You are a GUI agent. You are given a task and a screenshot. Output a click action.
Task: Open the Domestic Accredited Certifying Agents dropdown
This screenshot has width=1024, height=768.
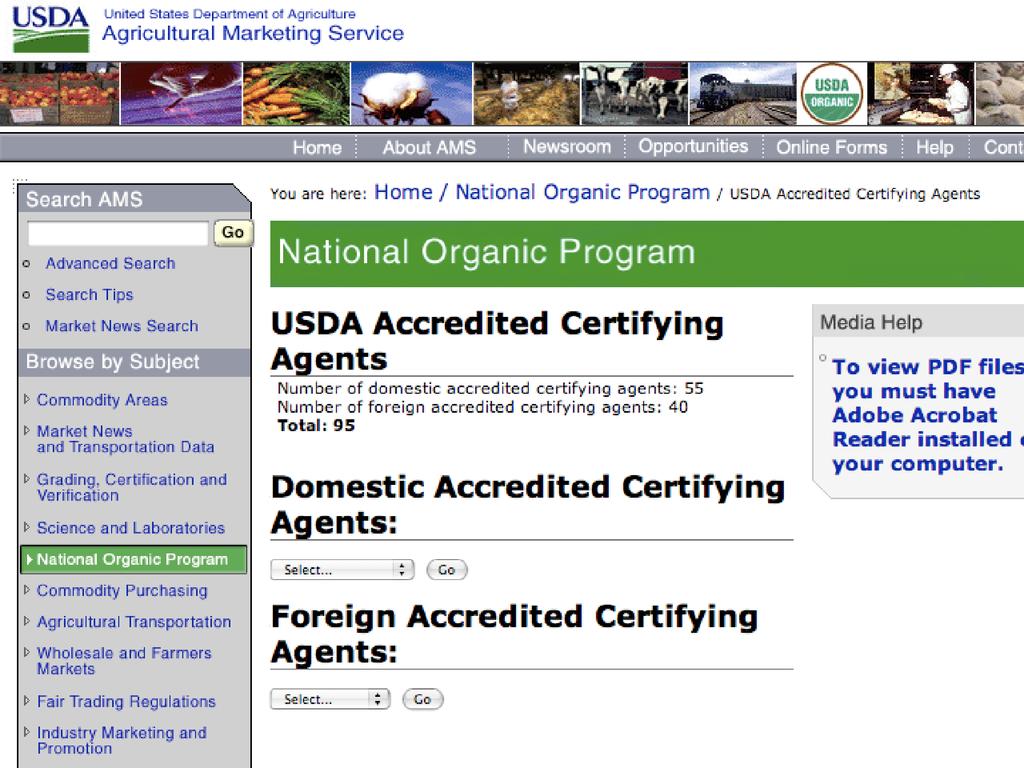point(342,570)
